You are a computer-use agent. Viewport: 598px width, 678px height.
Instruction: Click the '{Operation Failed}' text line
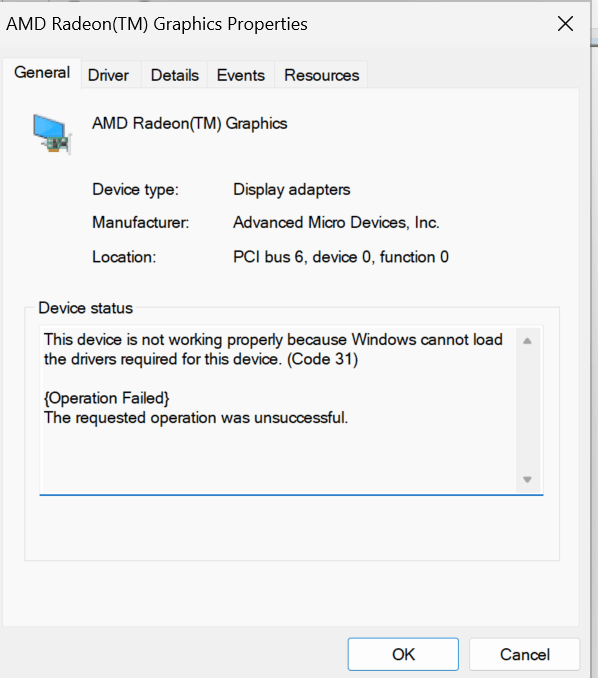106,398
